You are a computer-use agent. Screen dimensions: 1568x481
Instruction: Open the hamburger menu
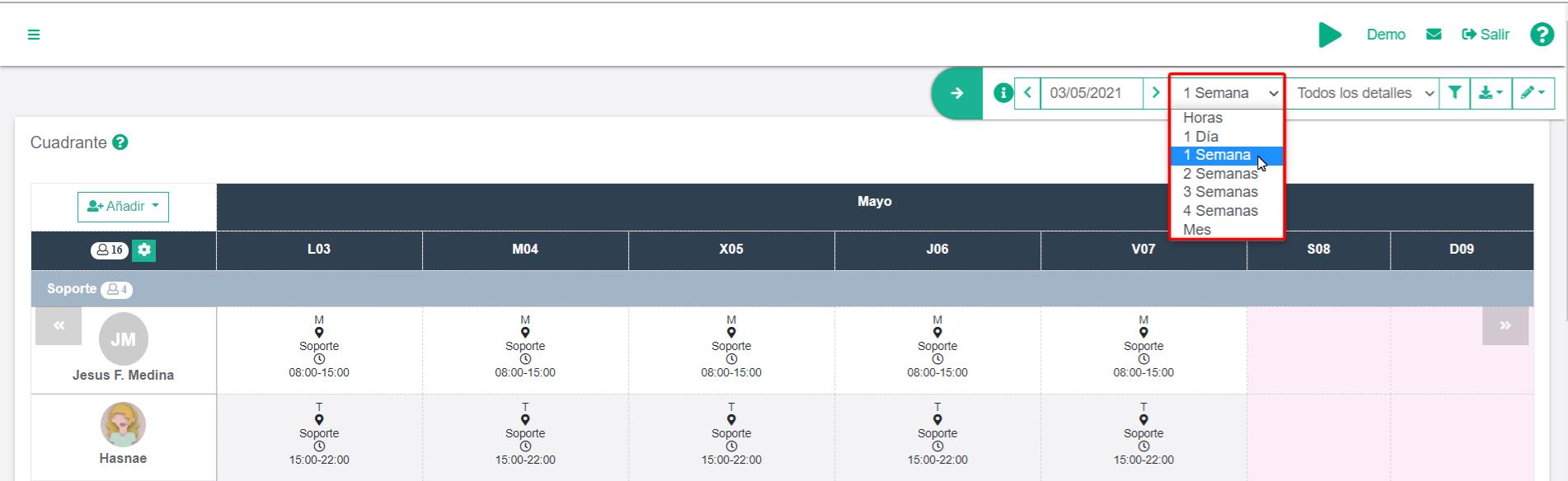(x=34, y=35)
